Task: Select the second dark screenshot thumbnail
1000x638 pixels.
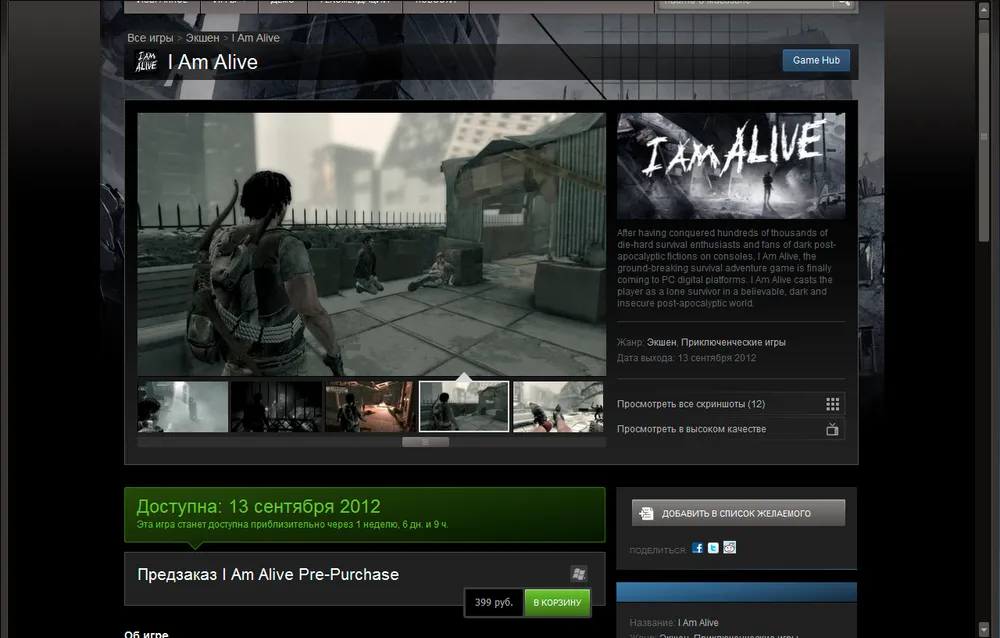Action: (276, 406)
